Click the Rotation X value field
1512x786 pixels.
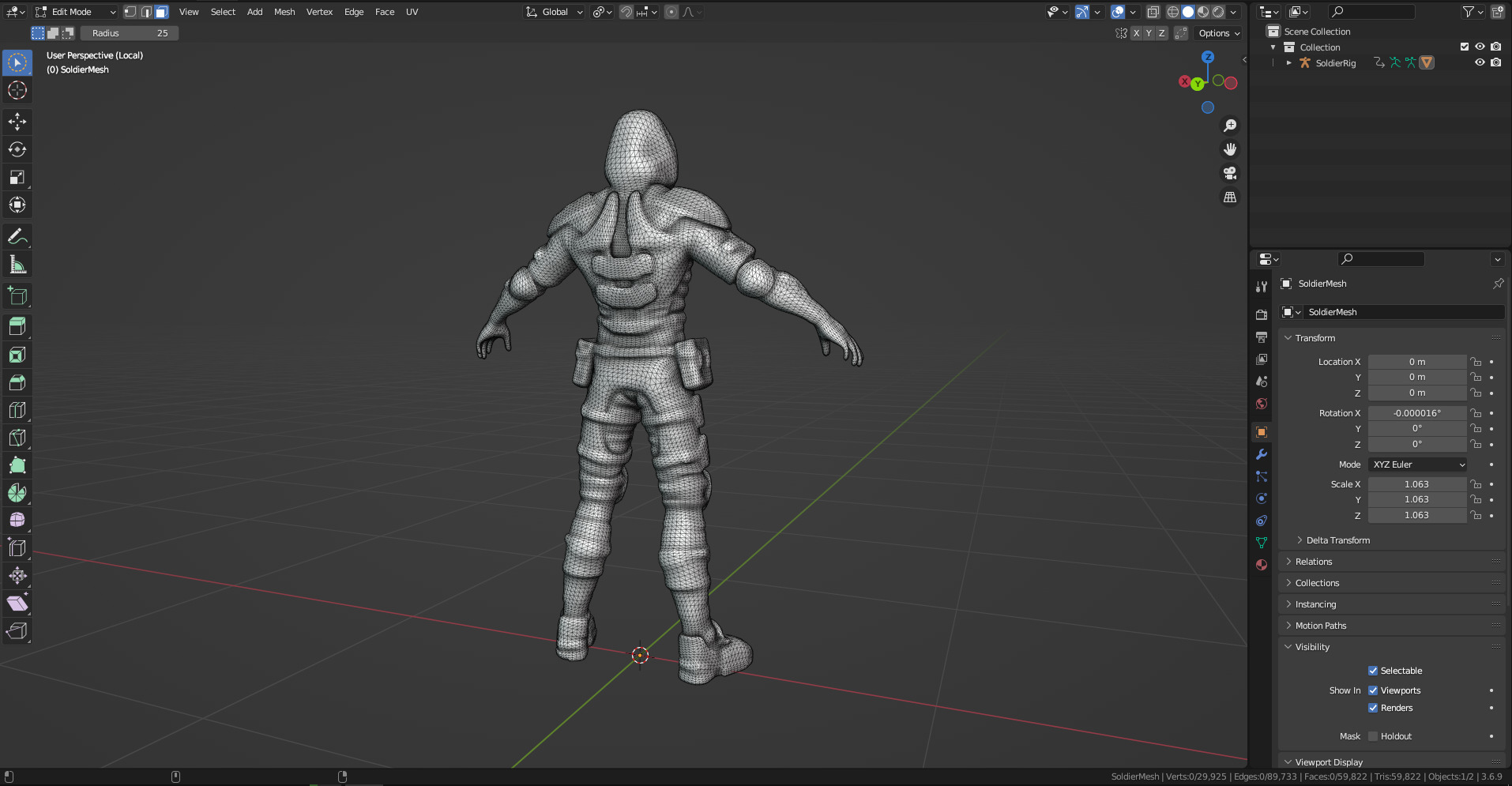coord(1417,413)
